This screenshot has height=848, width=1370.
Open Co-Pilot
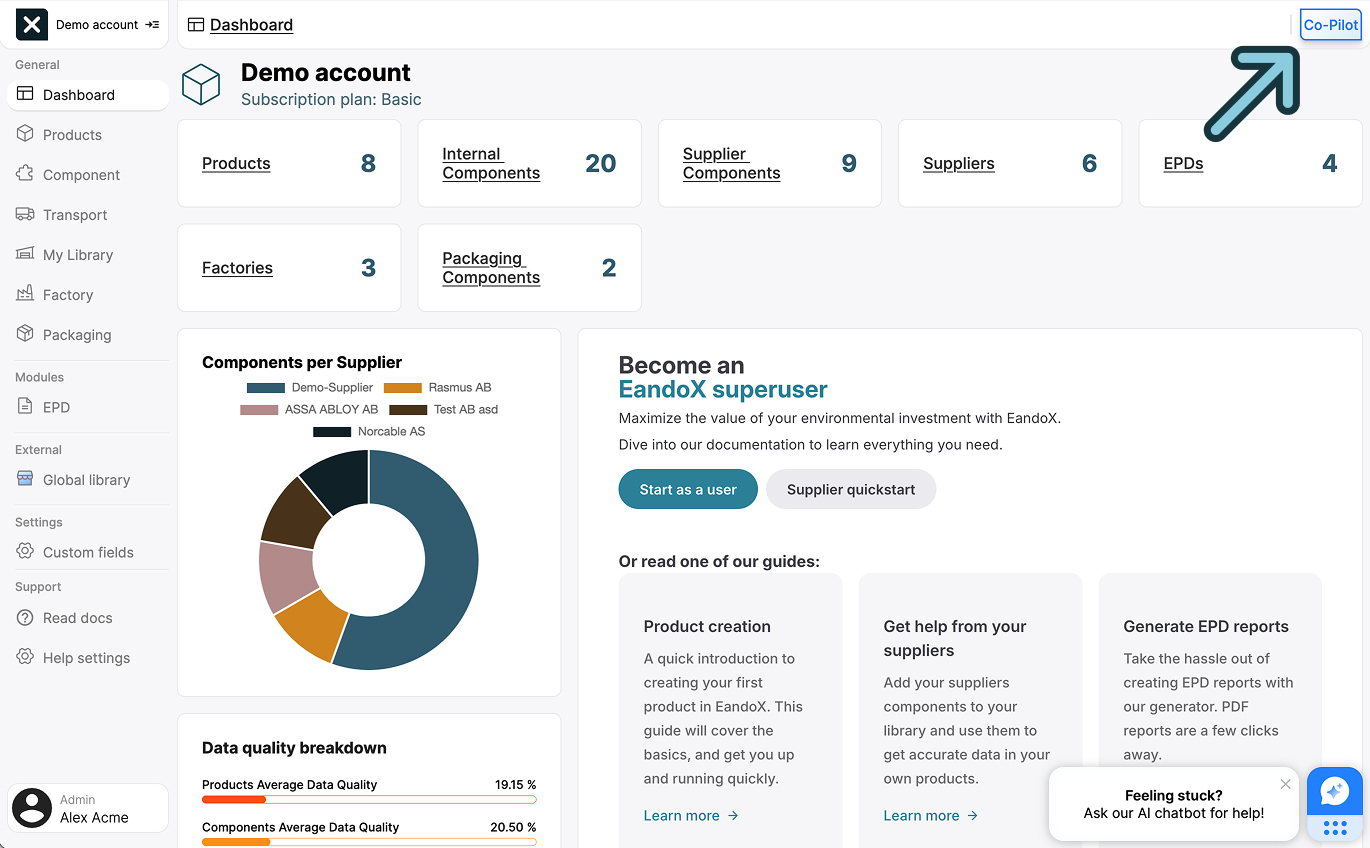(x=1330, y=24)
